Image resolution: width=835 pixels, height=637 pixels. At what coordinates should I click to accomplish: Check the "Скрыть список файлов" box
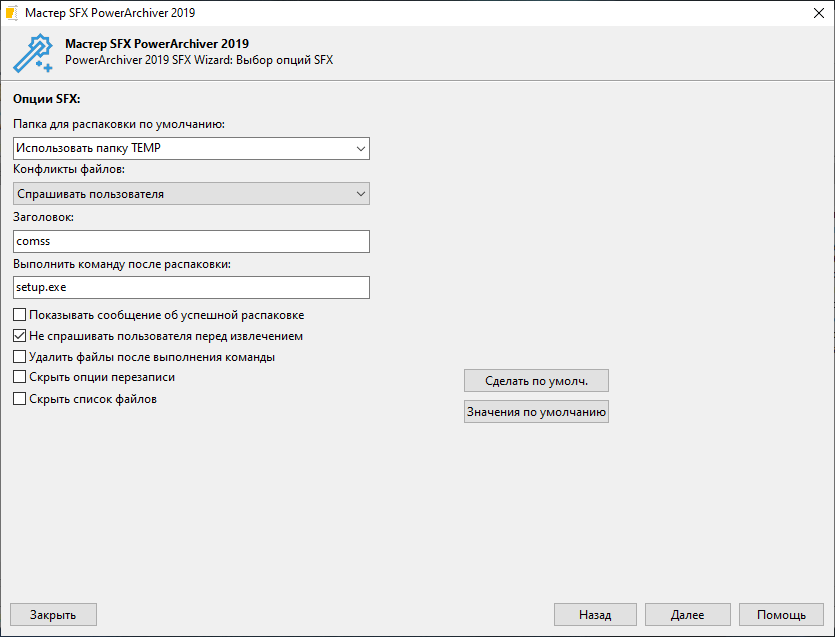(20, 399)
